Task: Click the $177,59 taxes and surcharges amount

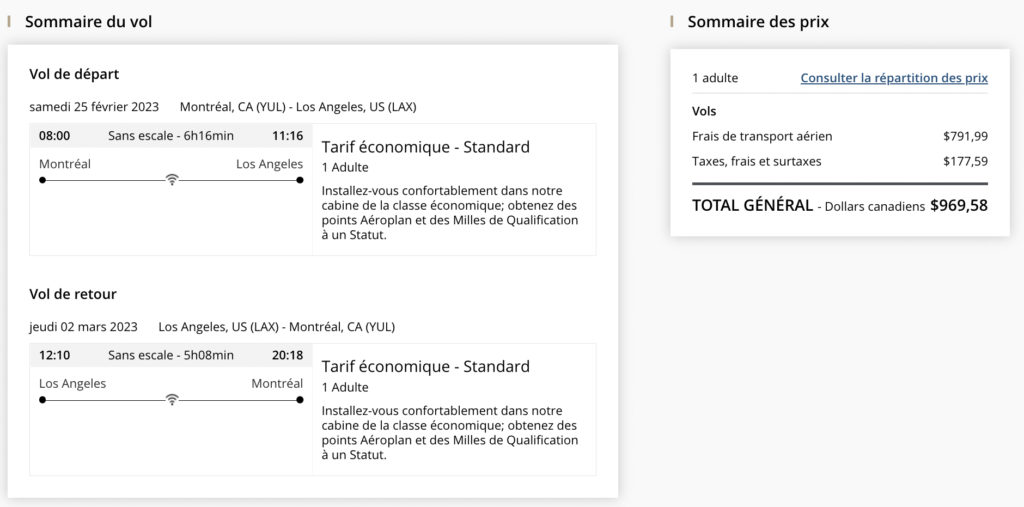Action: [965, 161]
